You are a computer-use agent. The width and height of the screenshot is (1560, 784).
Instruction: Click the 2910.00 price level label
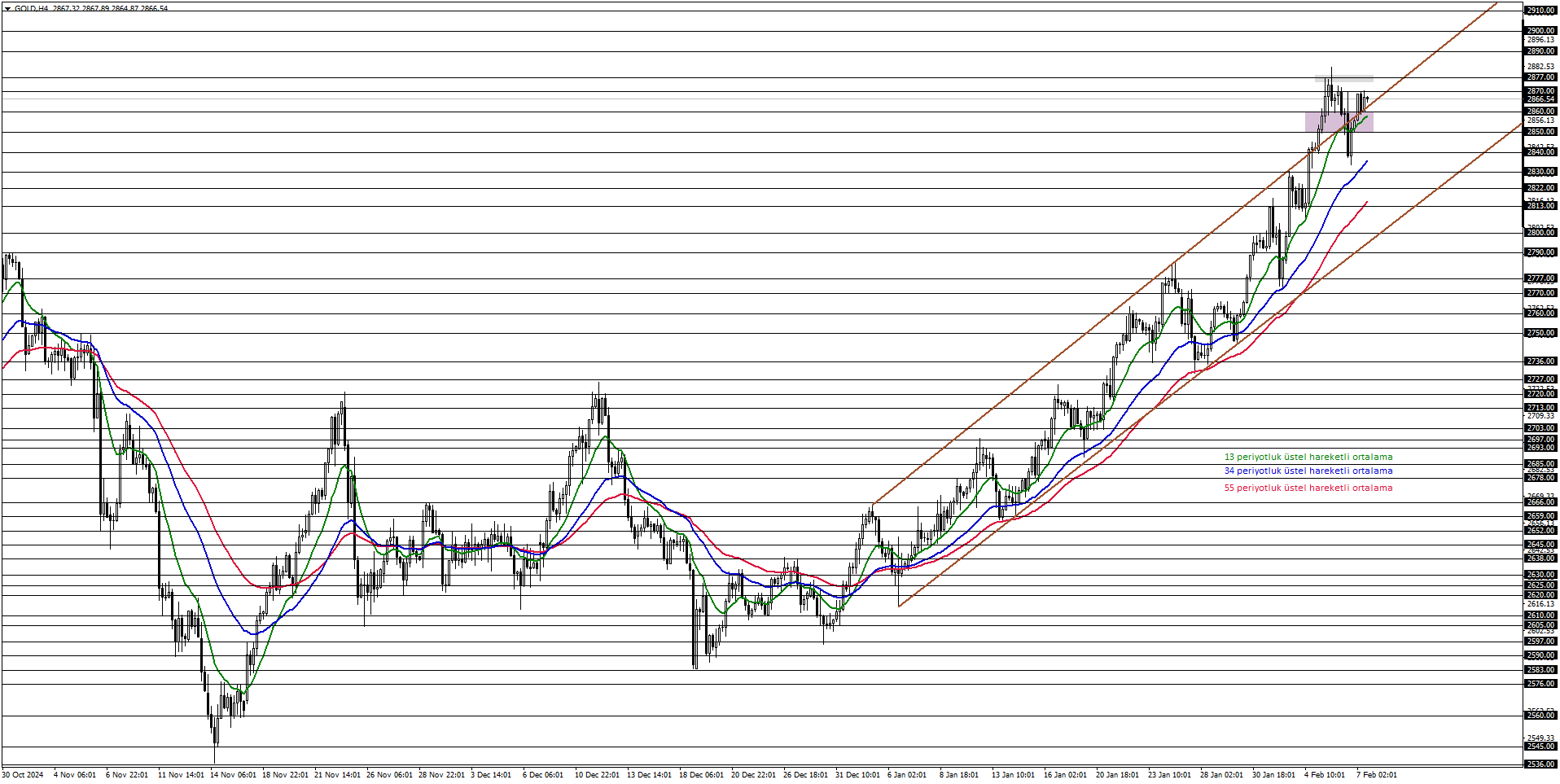pyautogui.click(x=1540, y=11)
